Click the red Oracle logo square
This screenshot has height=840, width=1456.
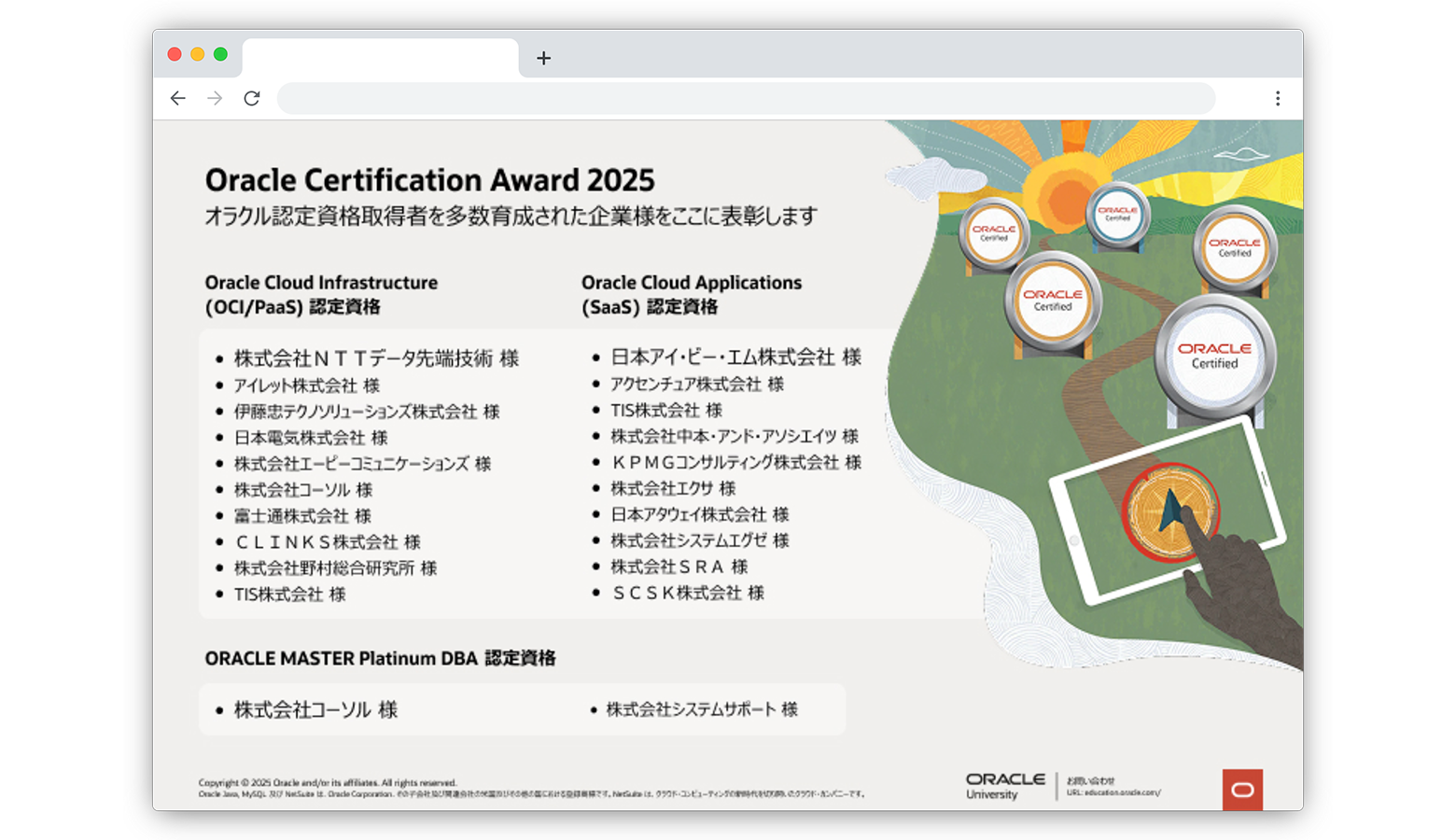click(1241, 790)
